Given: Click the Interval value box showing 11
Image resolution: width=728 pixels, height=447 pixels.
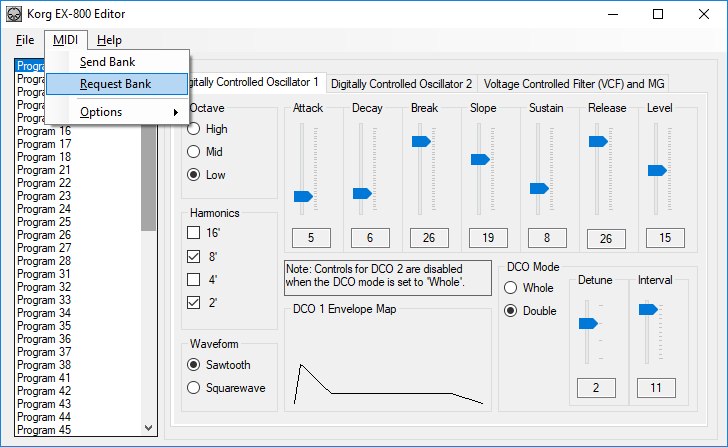Looking at the screenshot, I should 656,388.
